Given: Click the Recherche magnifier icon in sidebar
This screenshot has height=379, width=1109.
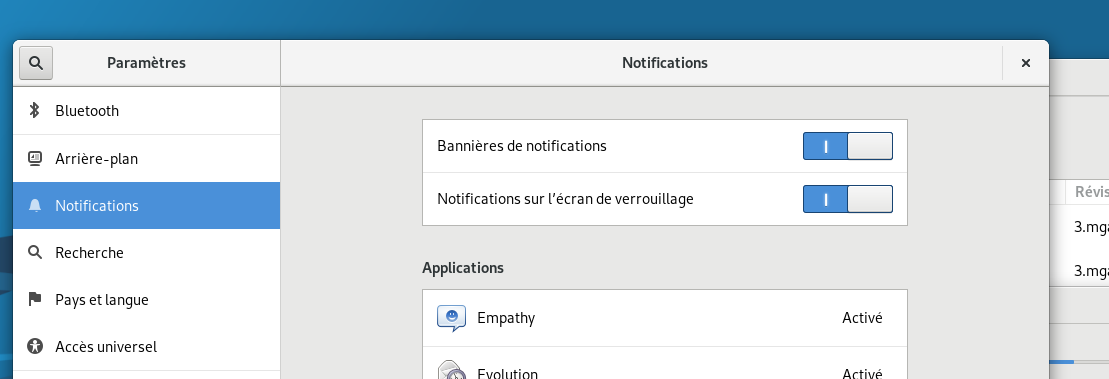Looking at the screenshot, I should coord(35,252).
